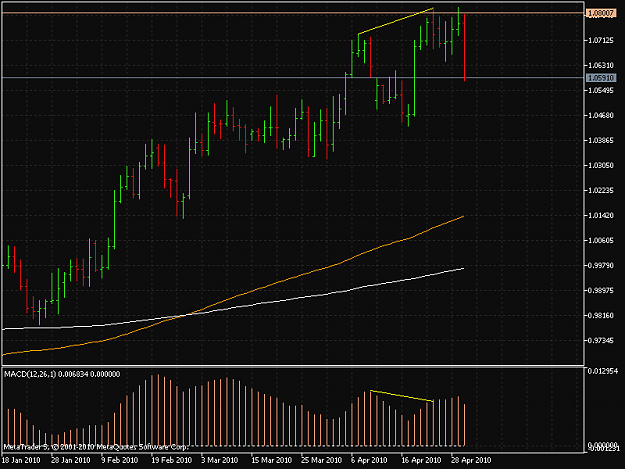Click the 0.97345 price axis label
Screen dimensions: 625x469
[x=601, y=340]
